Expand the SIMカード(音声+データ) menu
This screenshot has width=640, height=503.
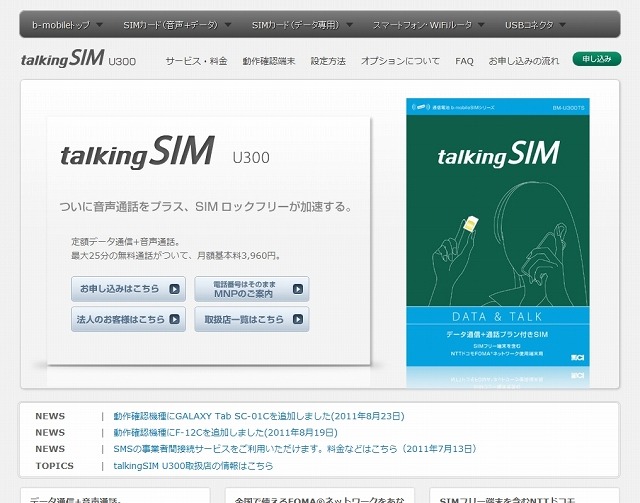pos(177,25)
